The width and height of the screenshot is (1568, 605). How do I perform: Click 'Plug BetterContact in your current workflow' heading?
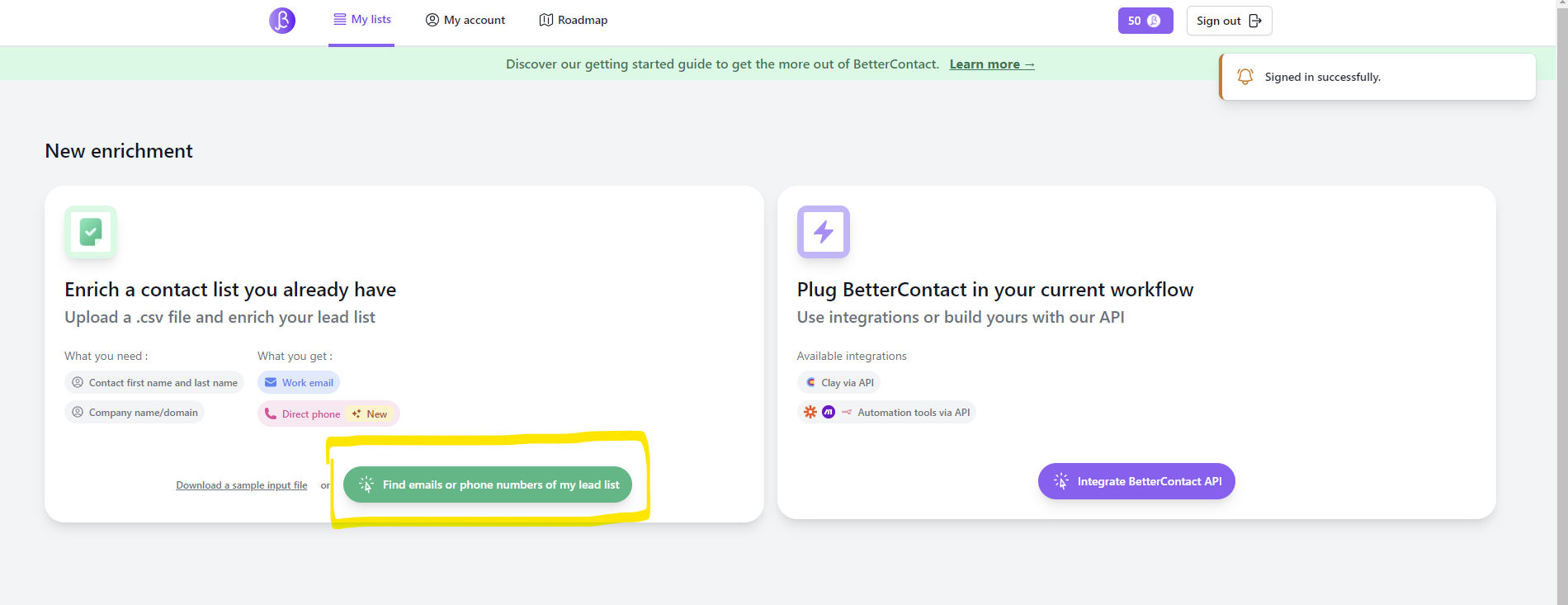click(995, 290)
